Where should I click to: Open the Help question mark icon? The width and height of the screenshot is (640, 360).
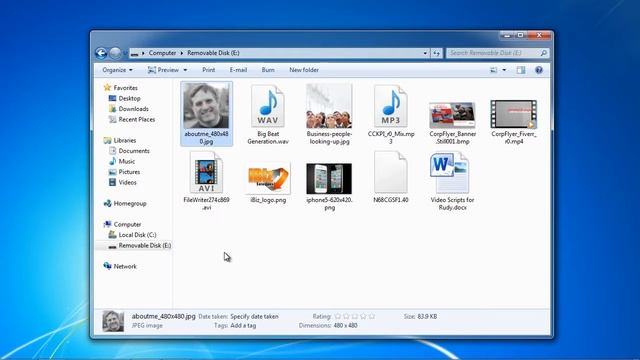[539, 70]
